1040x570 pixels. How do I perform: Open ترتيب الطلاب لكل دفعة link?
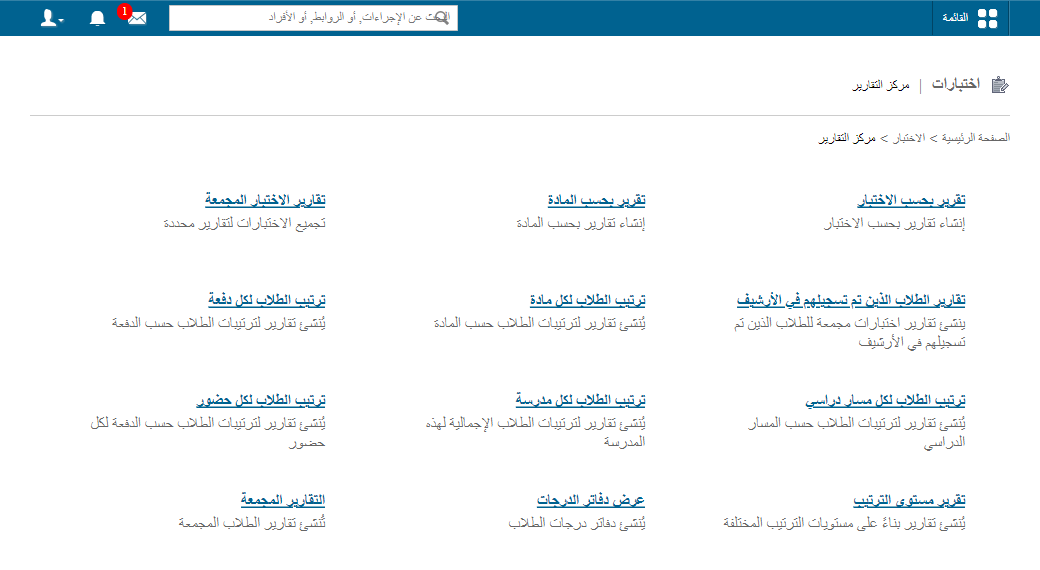tap(267, 300)
